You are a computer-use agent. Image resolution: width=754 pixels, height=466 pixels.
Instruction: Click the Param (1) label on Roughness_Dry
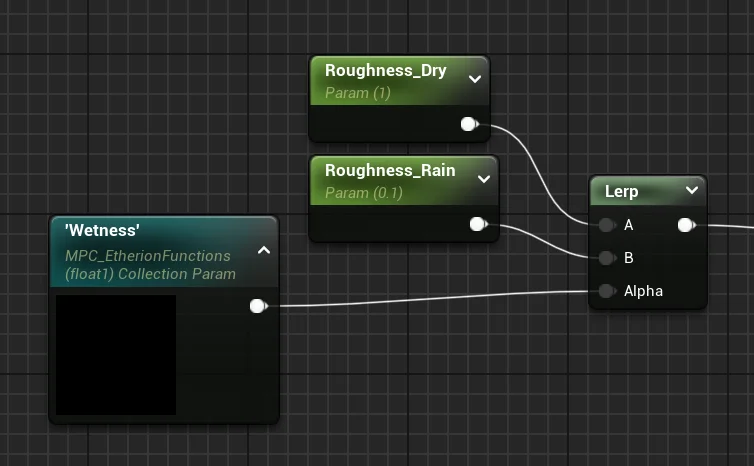click(x=357, y=93)
